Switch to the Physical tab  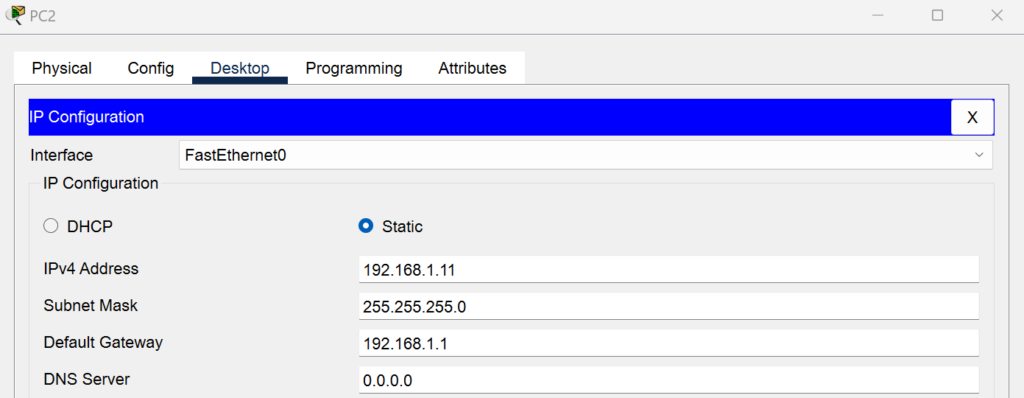click(62, 68)
